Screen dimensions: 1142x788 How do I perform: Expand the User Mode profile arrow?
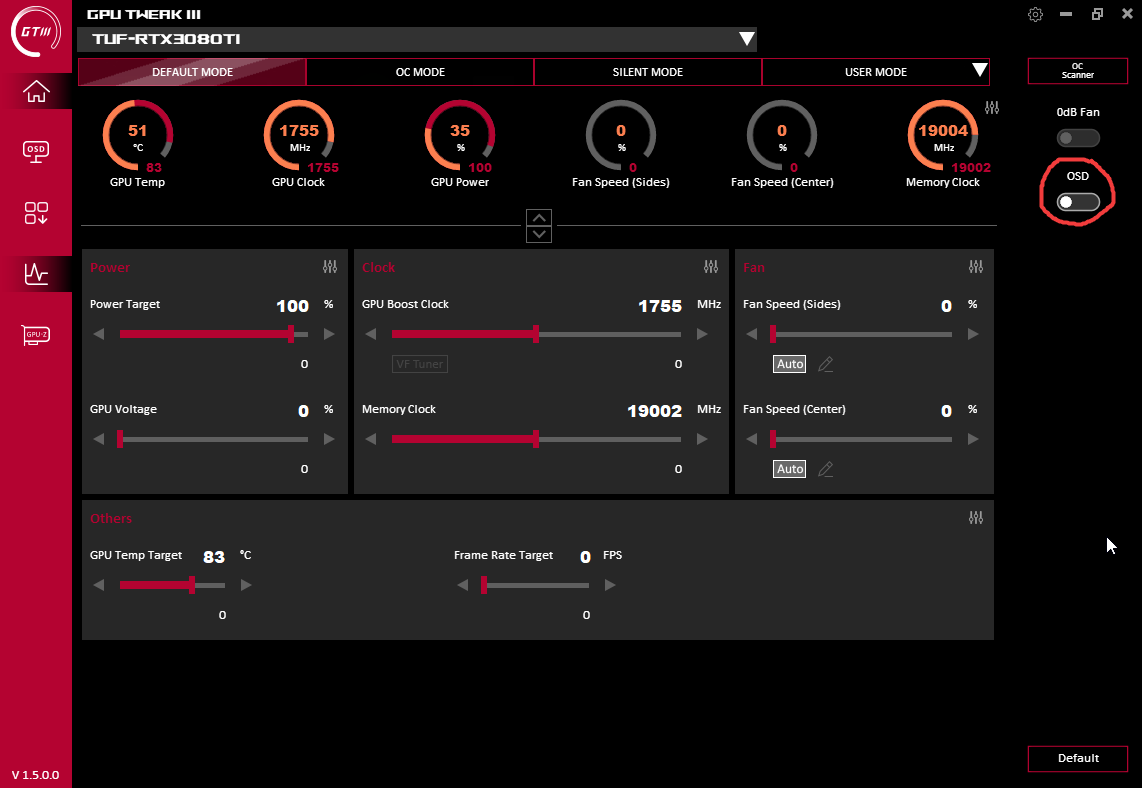[x=980, y=70]
